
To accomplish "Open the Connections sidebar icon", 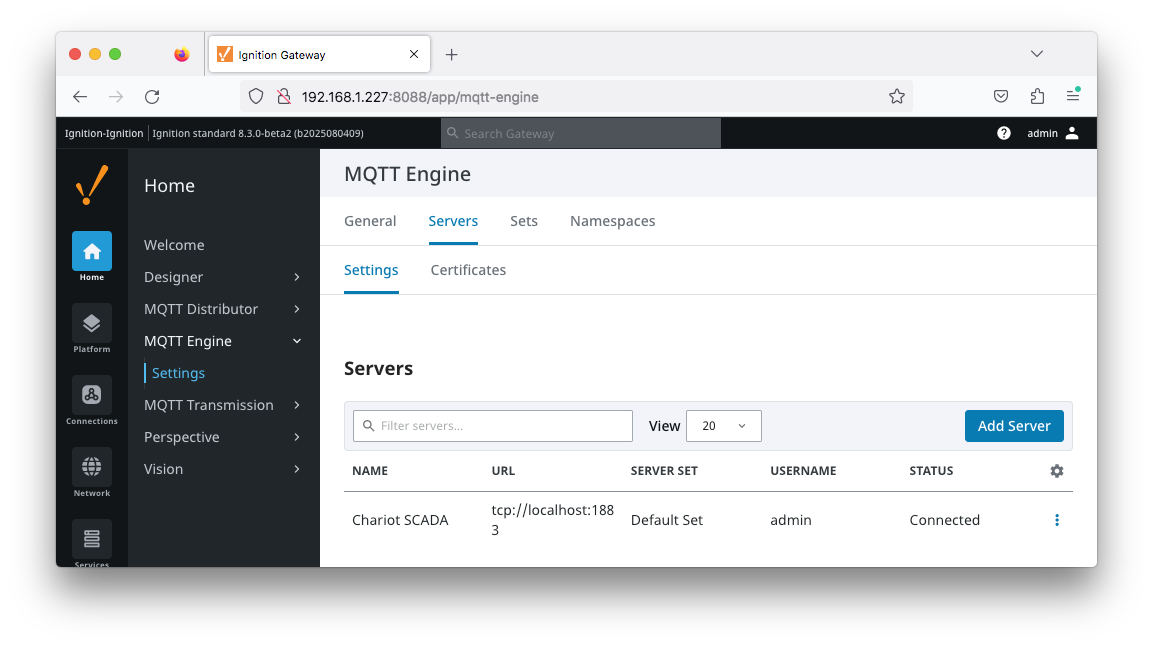I will point(91,396).
